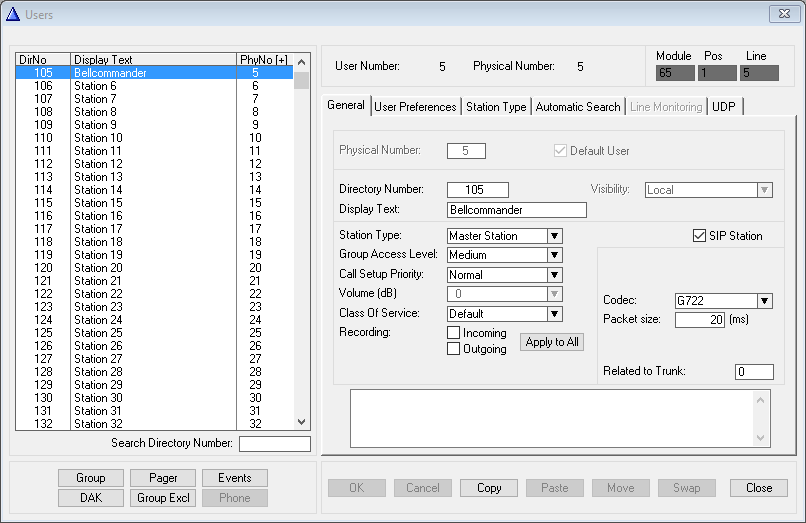Switch to the User Preferences tab
This screenshot has height=523, width=806.
tap(415, 107)
